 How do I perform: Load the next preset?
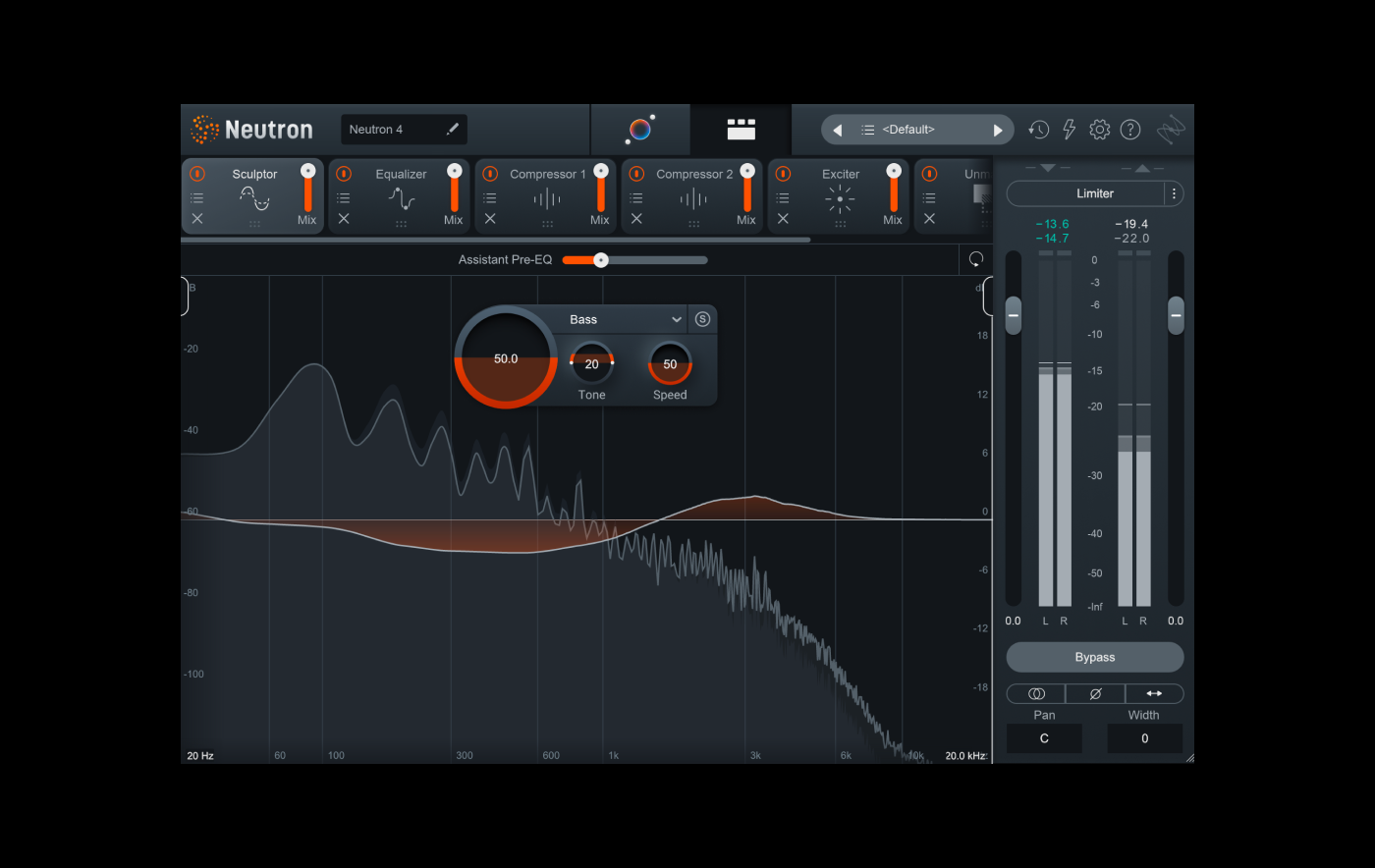[x=998, y=130]
